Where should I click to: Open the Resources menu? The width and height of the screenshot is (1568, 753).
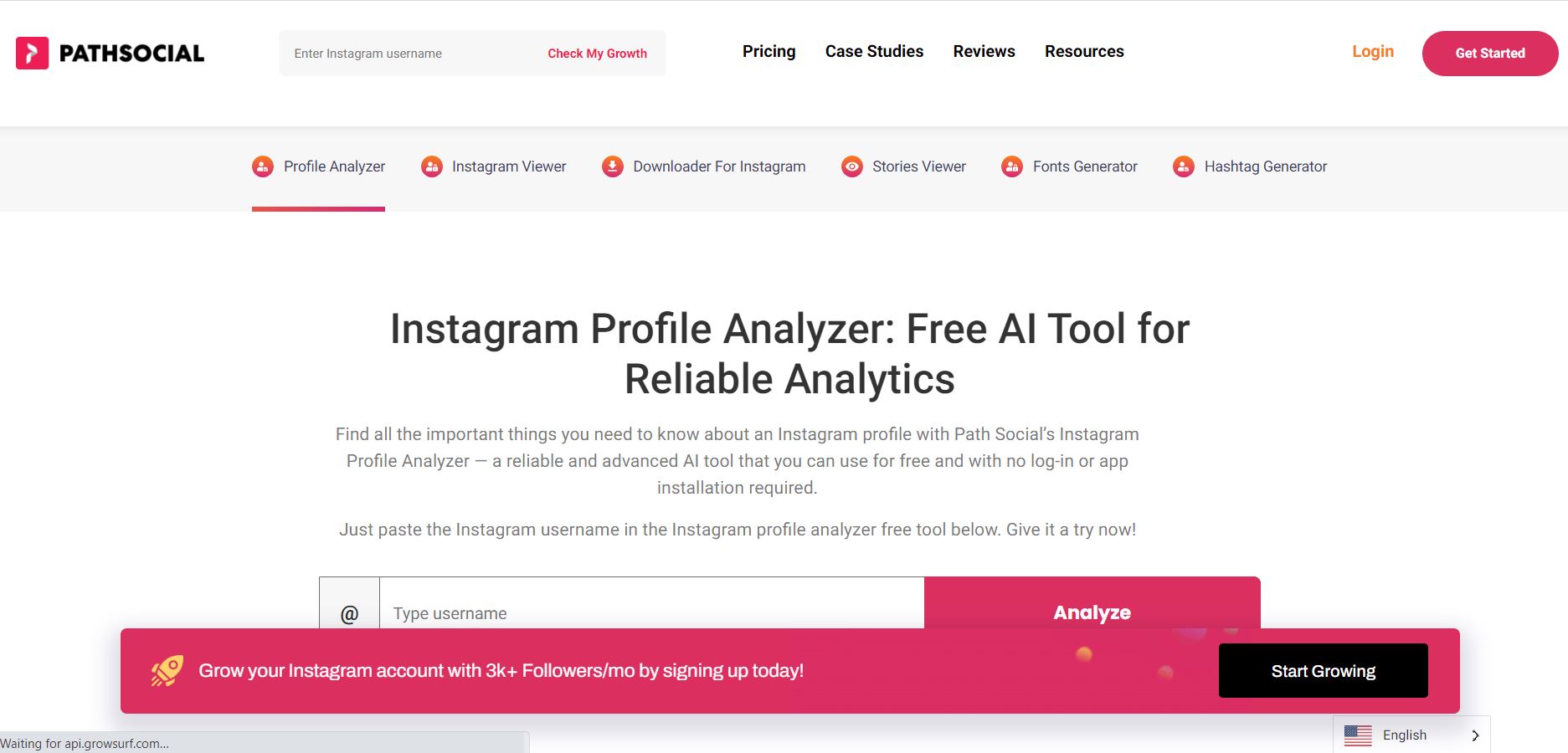pos(1084,52)
